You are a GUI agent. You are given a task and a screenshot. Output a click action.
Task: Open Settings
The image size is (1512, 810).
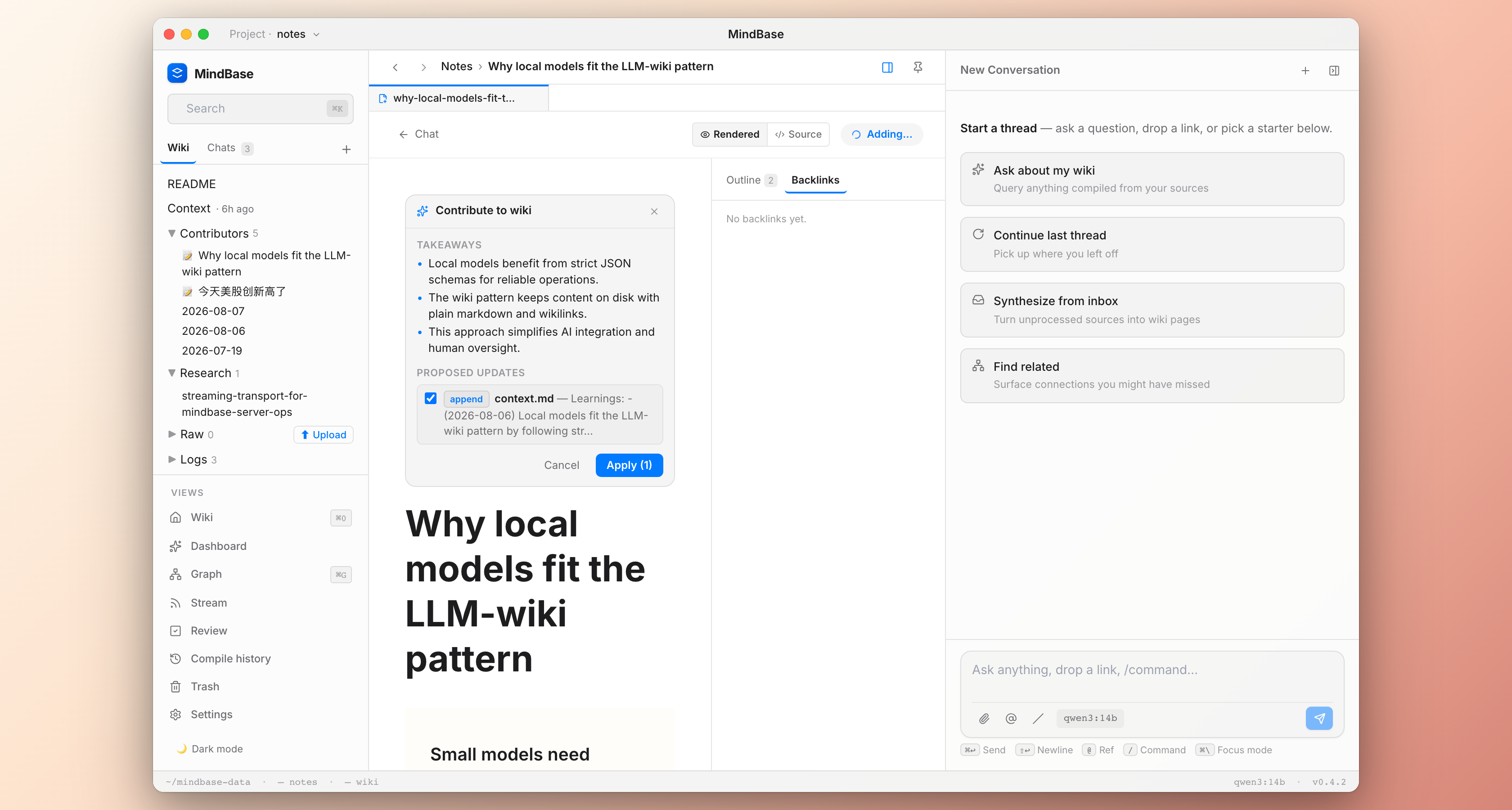coord(261,715)
